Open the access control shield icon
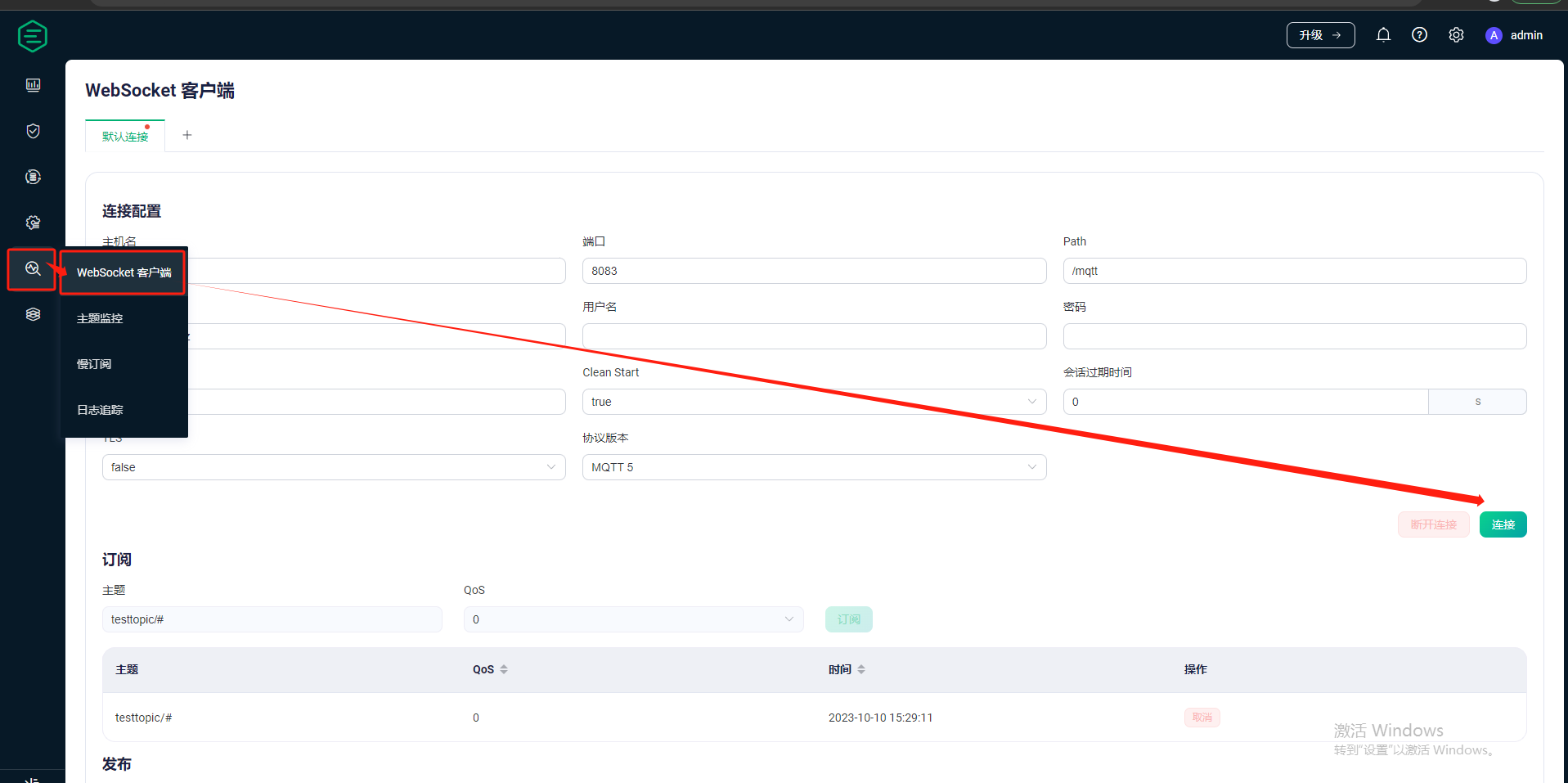 33,131
